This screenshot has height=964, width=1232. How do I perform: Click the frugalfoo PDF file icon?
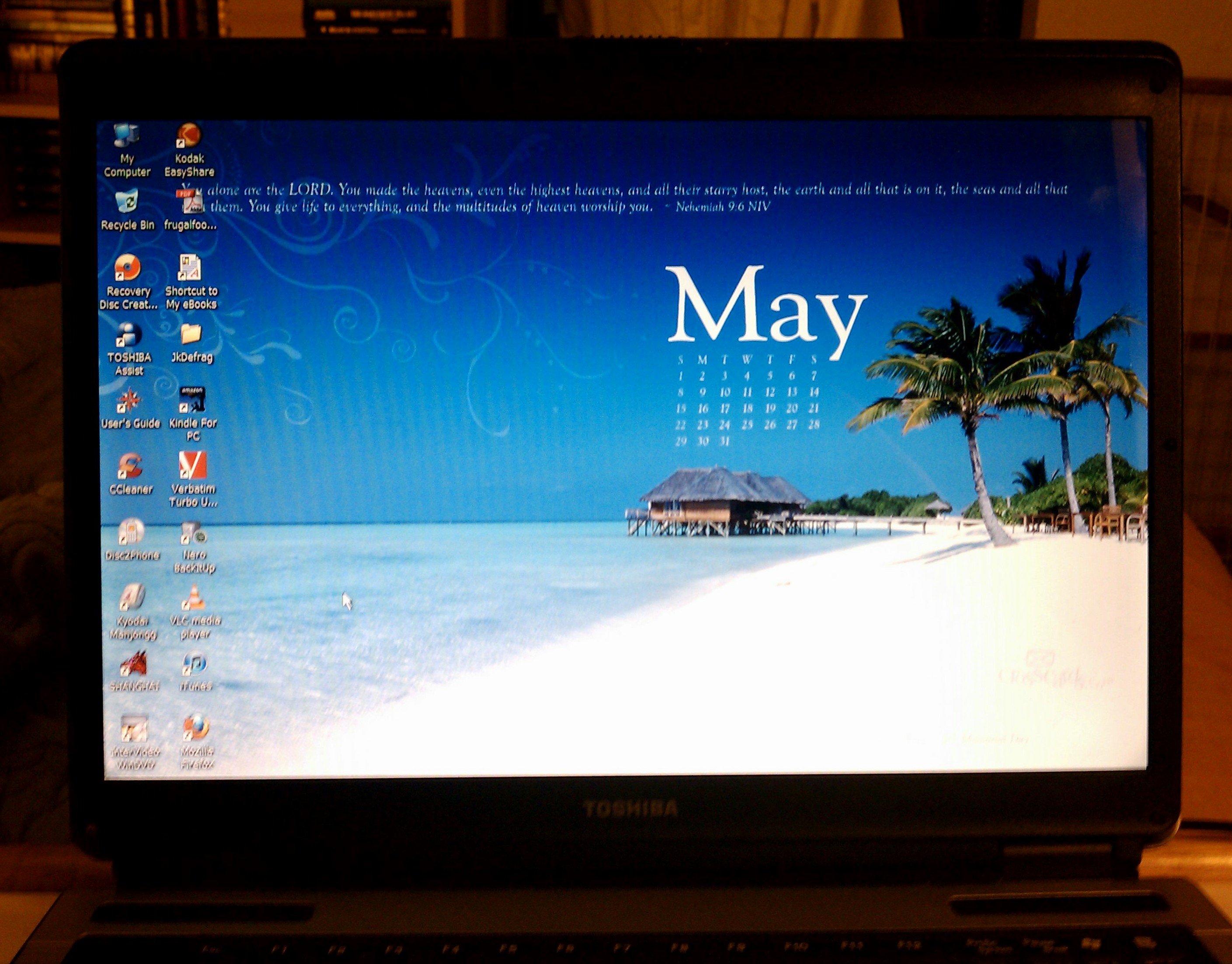[x=191, y=202]
